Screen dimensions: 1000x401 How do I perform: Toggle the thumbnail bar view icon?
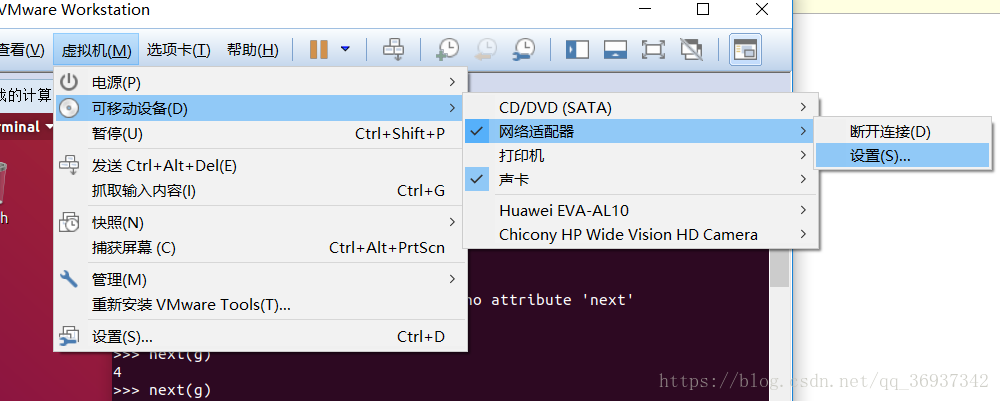click(615, 49)
